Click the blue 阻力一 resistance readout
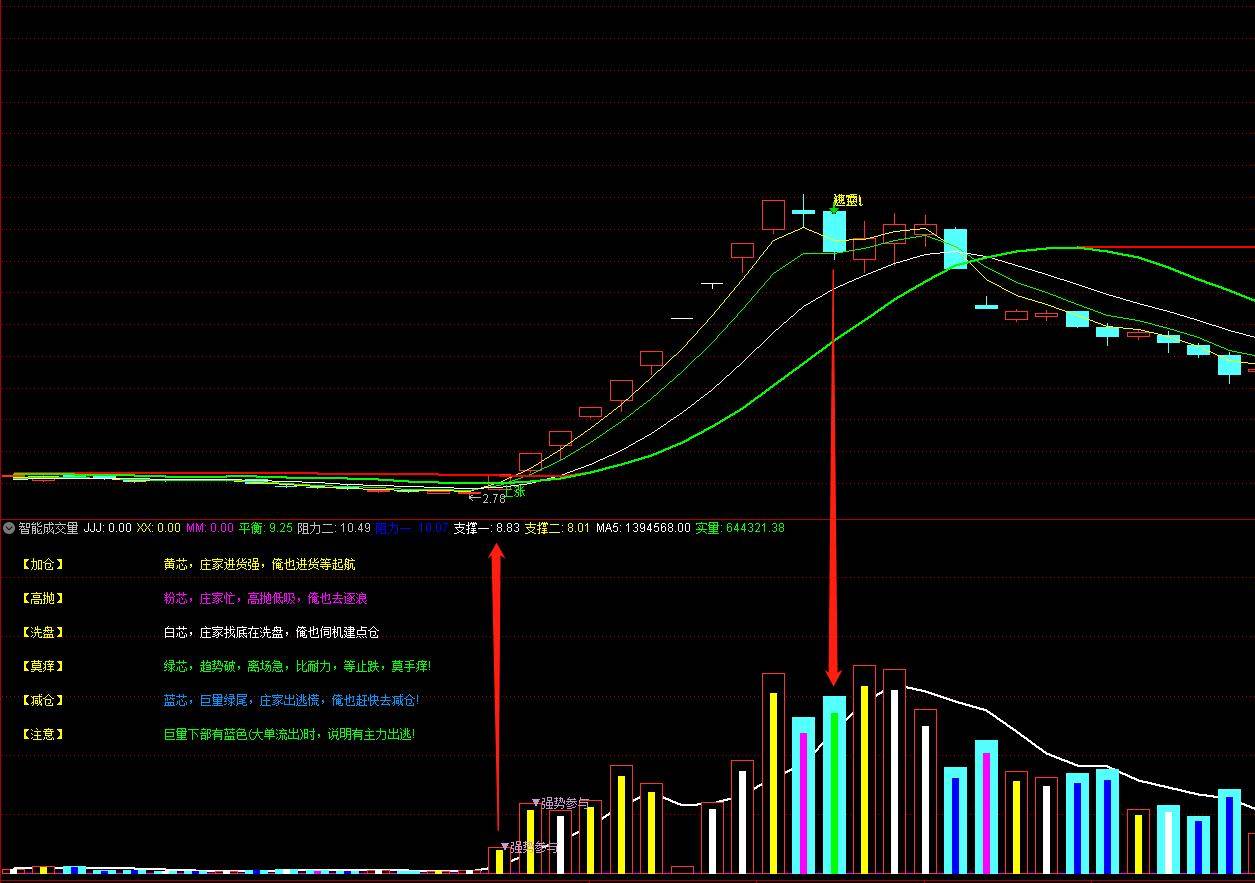The height and width of the screenshot is (883, 1255). (x=412, y=528)
